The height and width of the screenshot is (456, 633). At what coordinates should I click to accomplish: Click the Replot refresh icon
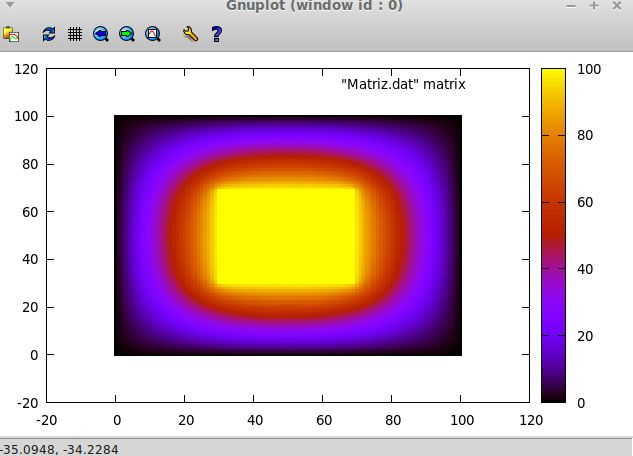(49, 34)
